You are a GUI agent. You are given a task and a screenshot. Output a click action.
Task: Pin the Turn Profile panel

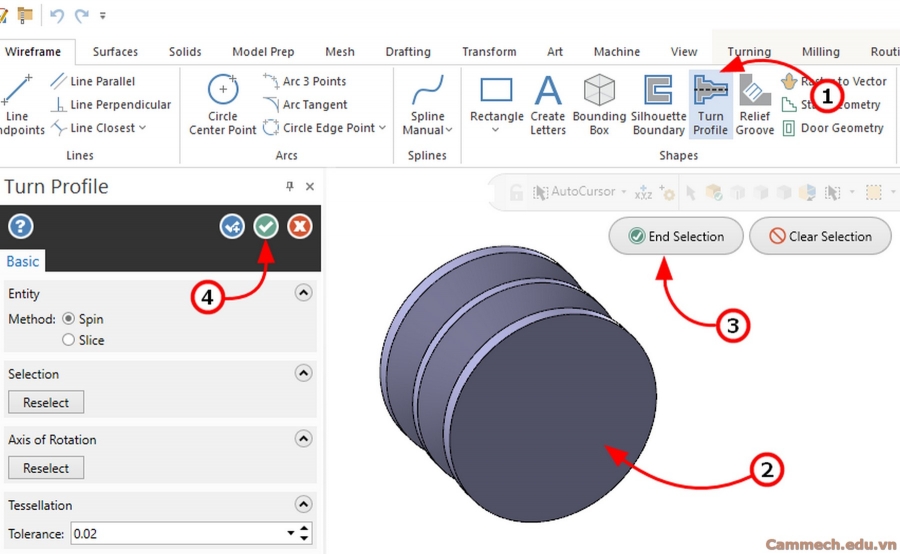(x=289, y=186)
